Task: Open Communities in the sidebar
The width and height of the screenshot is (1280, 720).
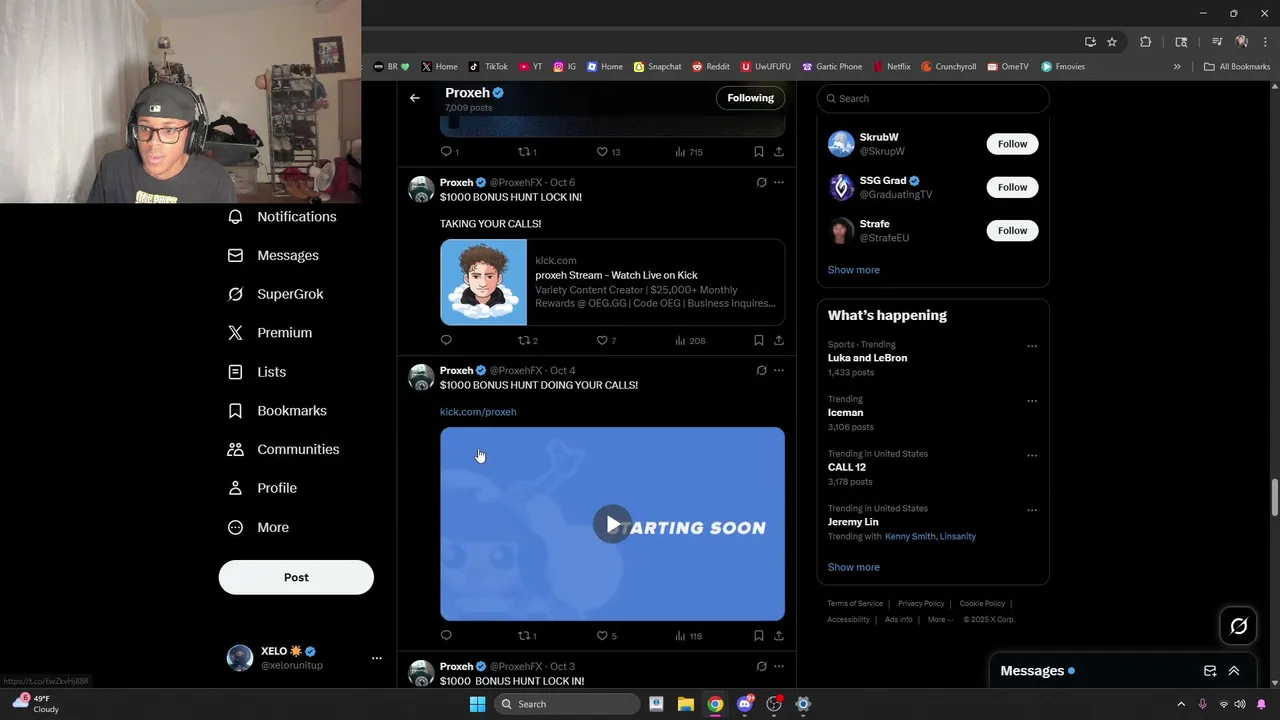Action: (x=283, y=450)
